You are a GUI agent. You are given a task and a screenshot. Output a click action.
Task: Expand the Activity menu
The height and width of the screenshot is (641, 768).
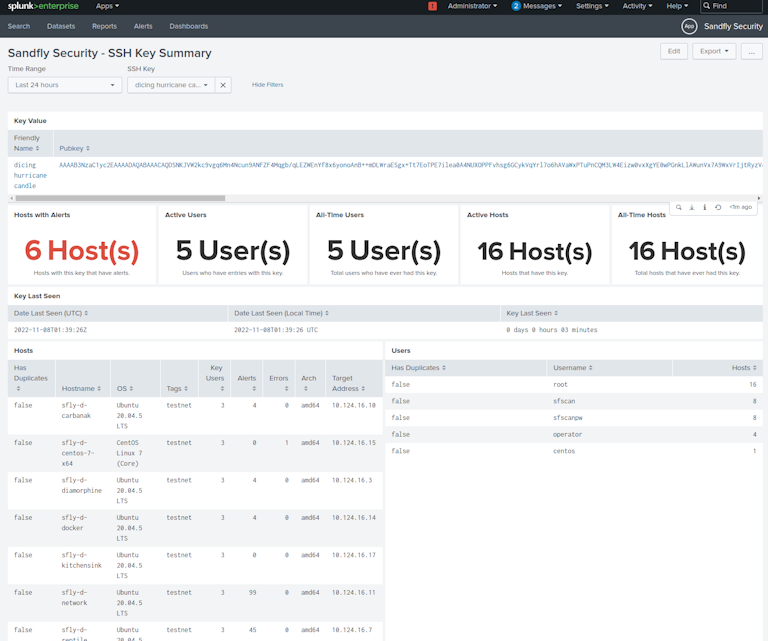pyautogui.click(x=637, y=6)
